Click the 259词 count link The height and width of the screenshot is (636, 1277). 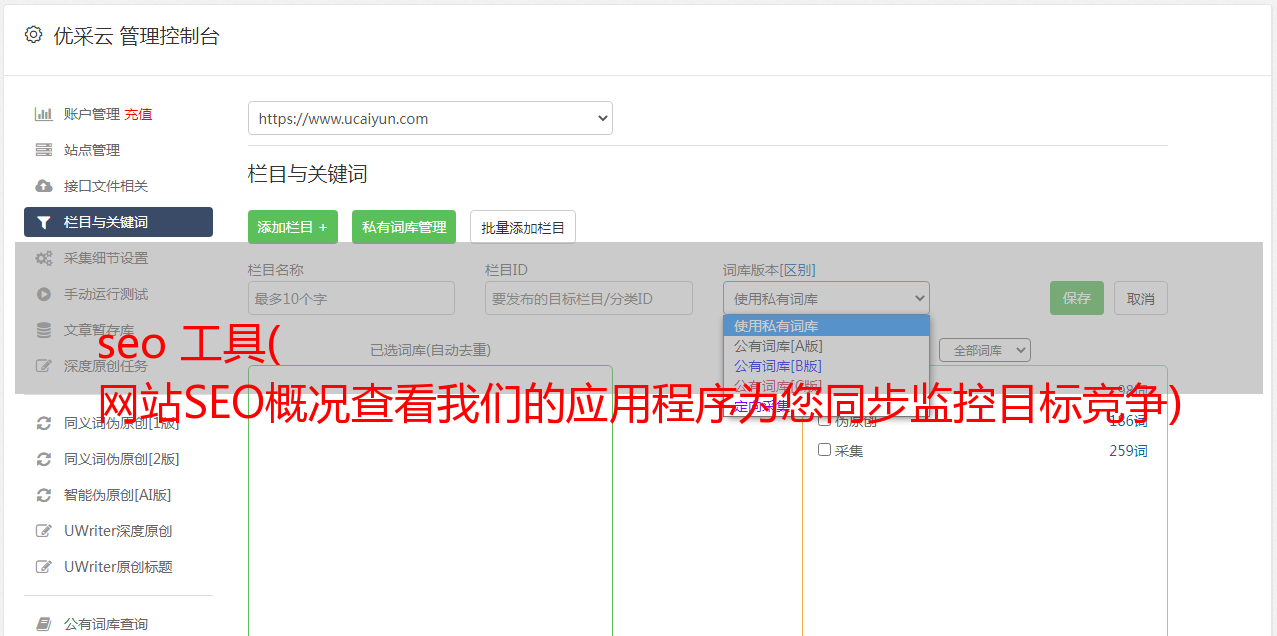(1128, 451)
